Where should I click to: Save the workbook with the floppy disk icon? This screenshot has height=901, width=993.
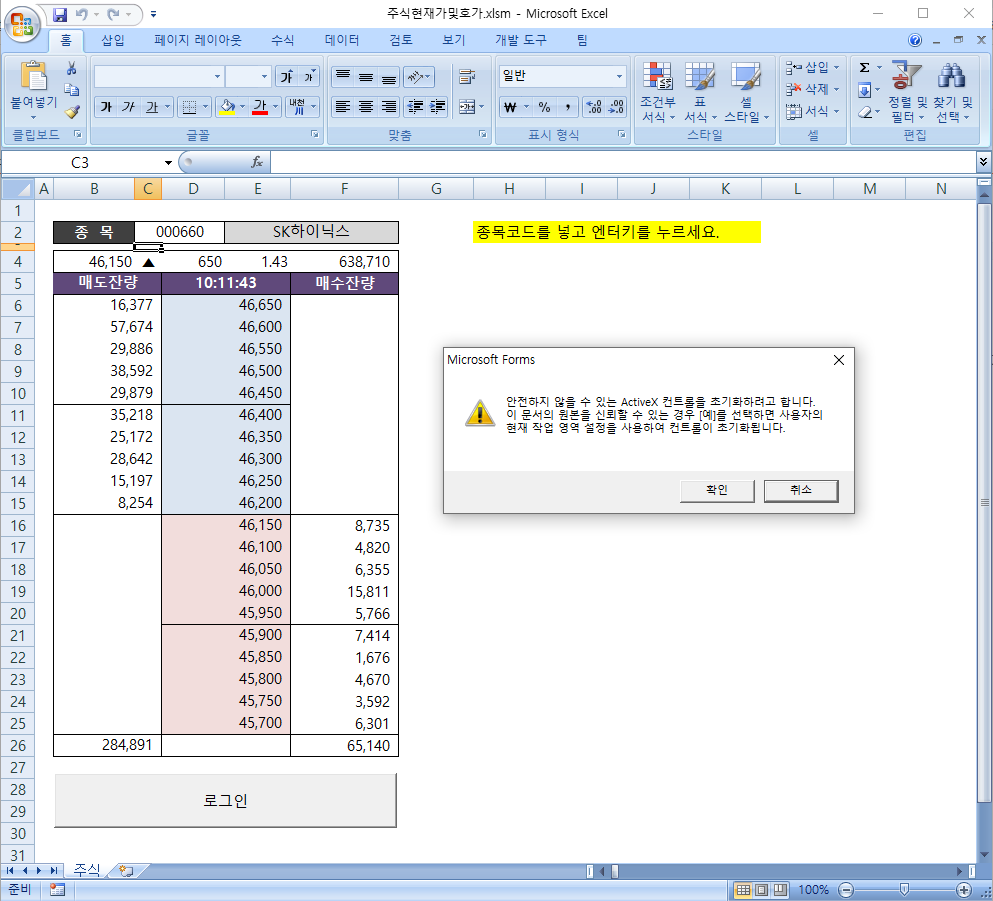(60, 14)
